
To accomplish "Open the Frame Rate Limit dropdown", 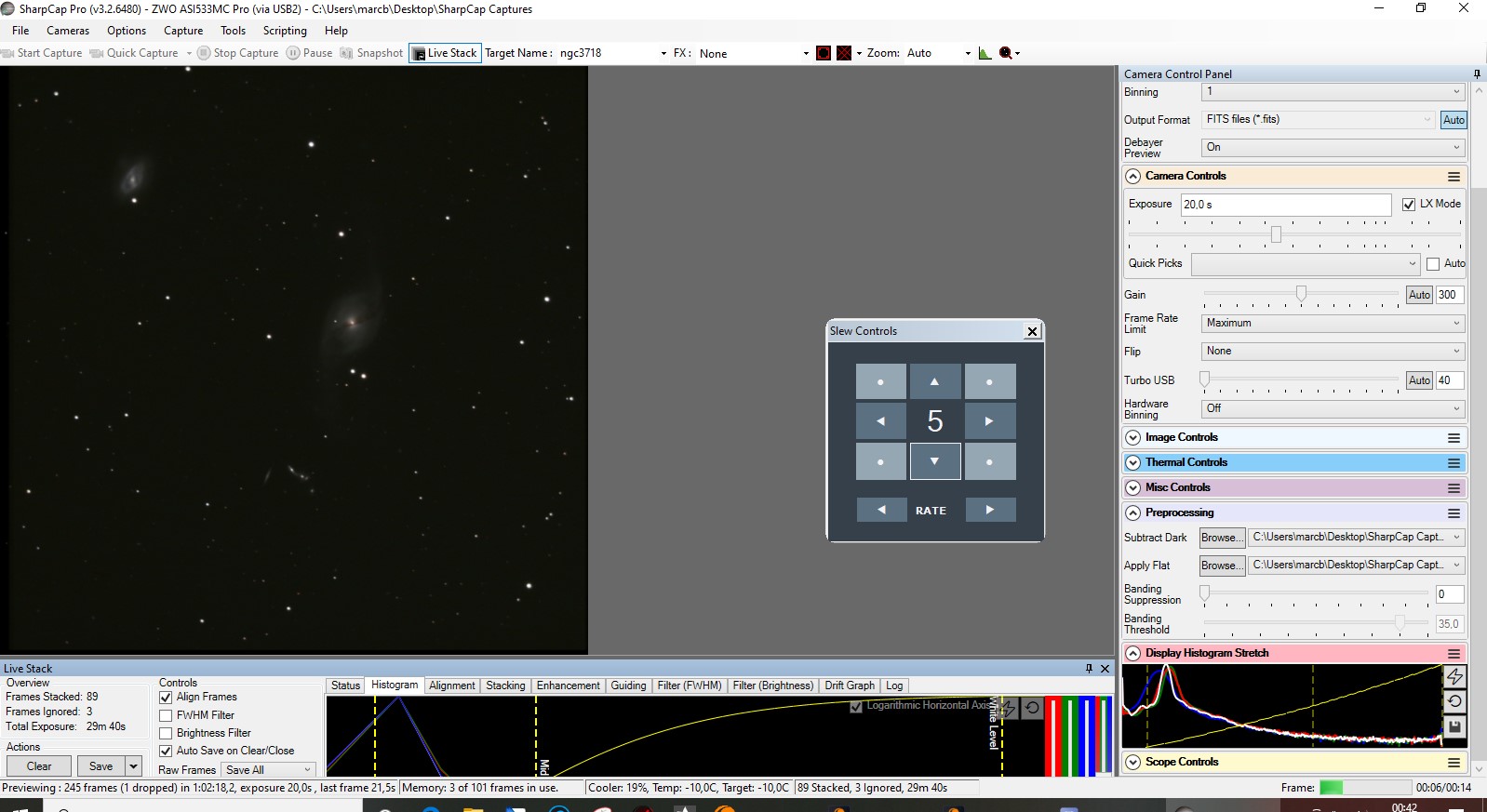I will click(1333, 323).
